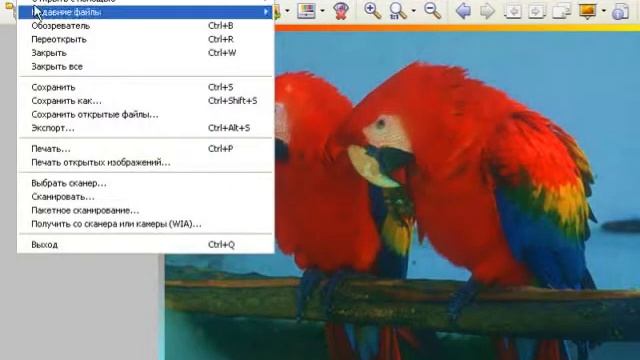This screenshot has height=360, width=640.
Task: Click the blue back arrow icon
Action: point(463,11)
